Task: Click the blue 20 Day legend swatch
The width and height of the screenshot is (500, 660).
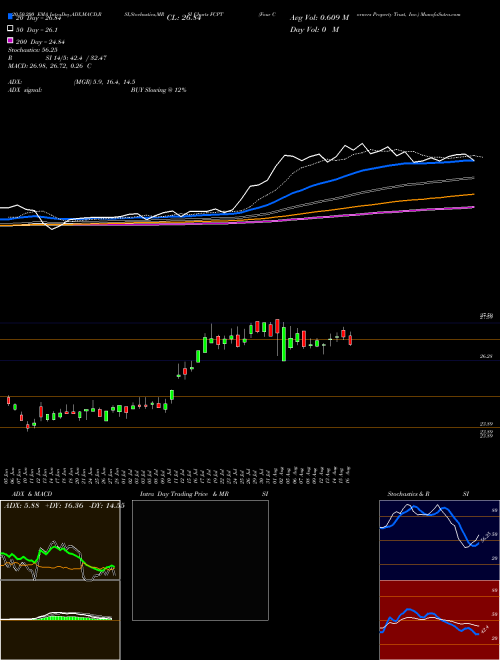Action: (x=10, y=17)
